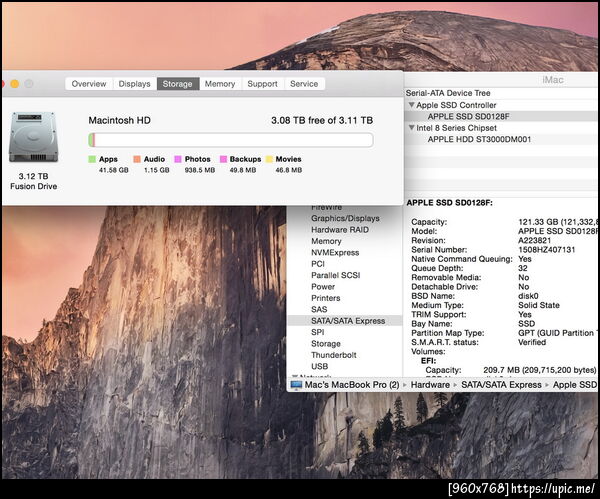Screen dimensions: 600x499
Task: Select SATA/SATA Express in the sidebar
Action: (x=345, y=321)
